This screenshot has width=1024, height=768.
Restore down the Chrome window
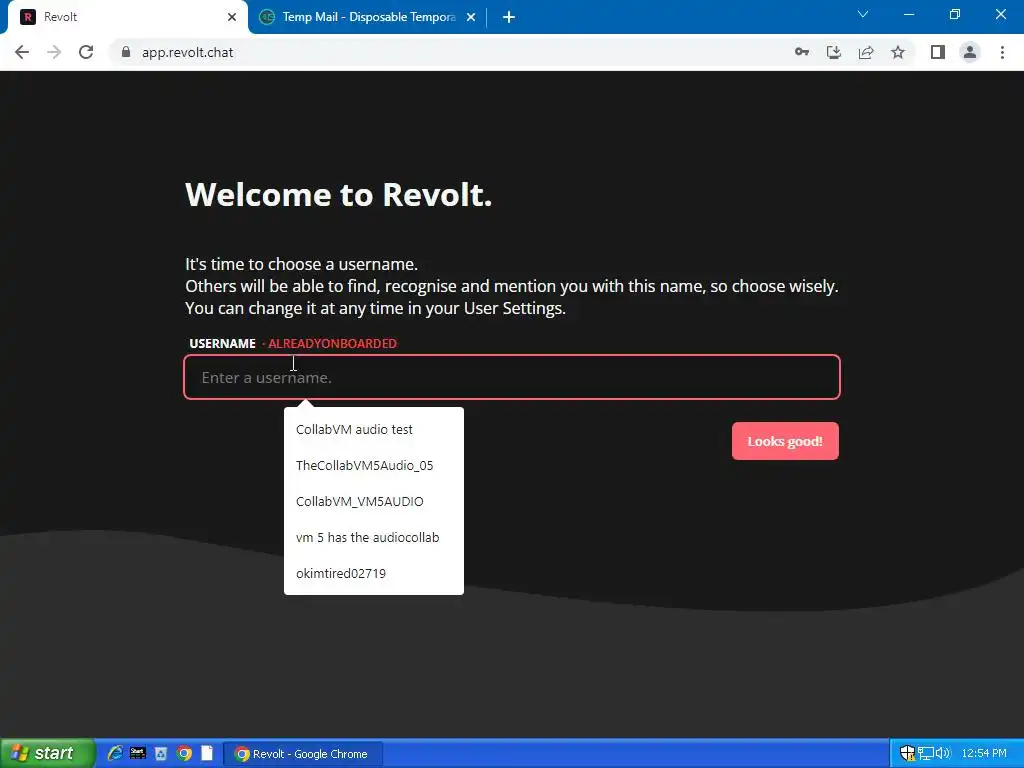coord(955,14)
